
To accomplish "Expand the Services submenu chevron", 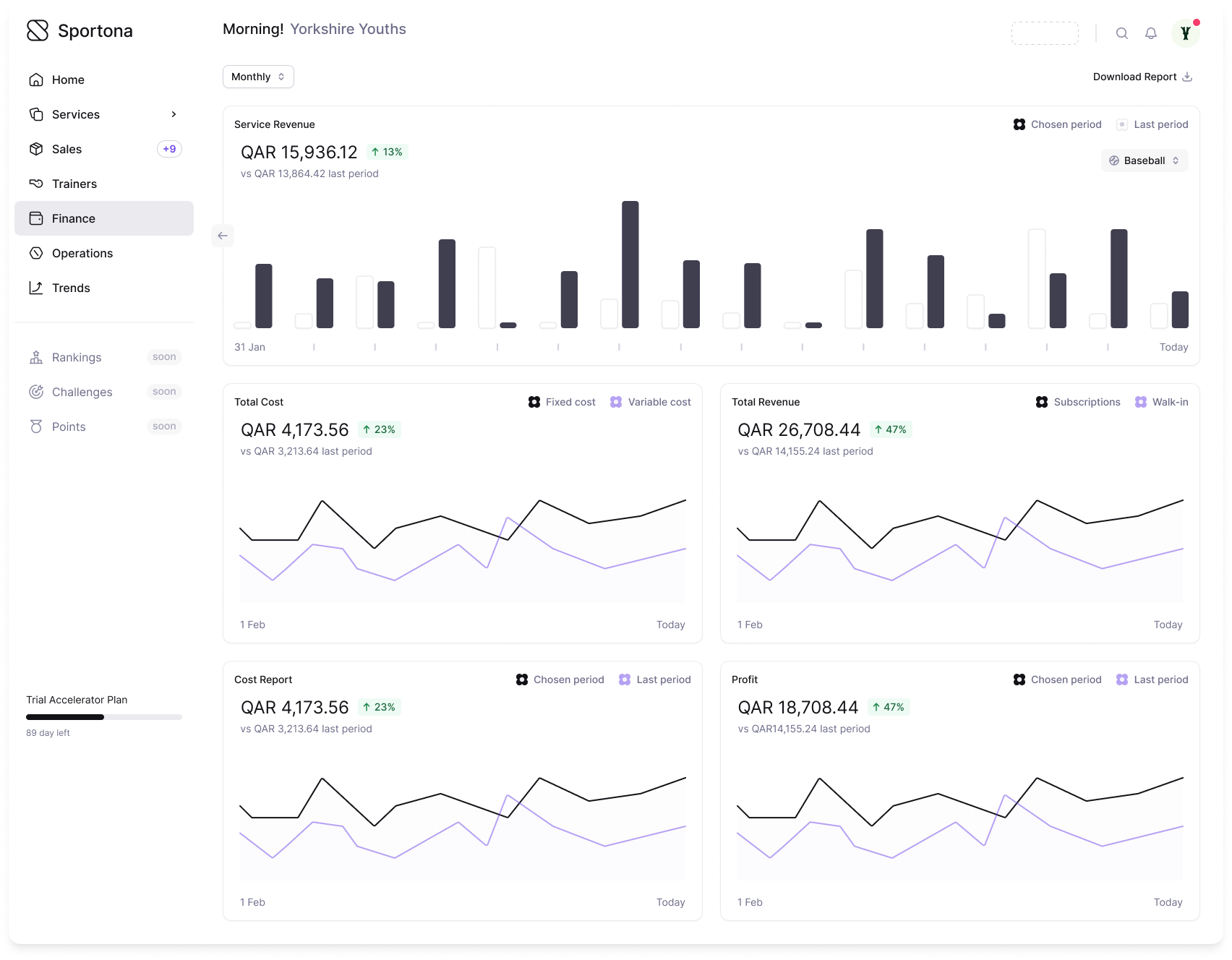I will click(x=174, y=114).
